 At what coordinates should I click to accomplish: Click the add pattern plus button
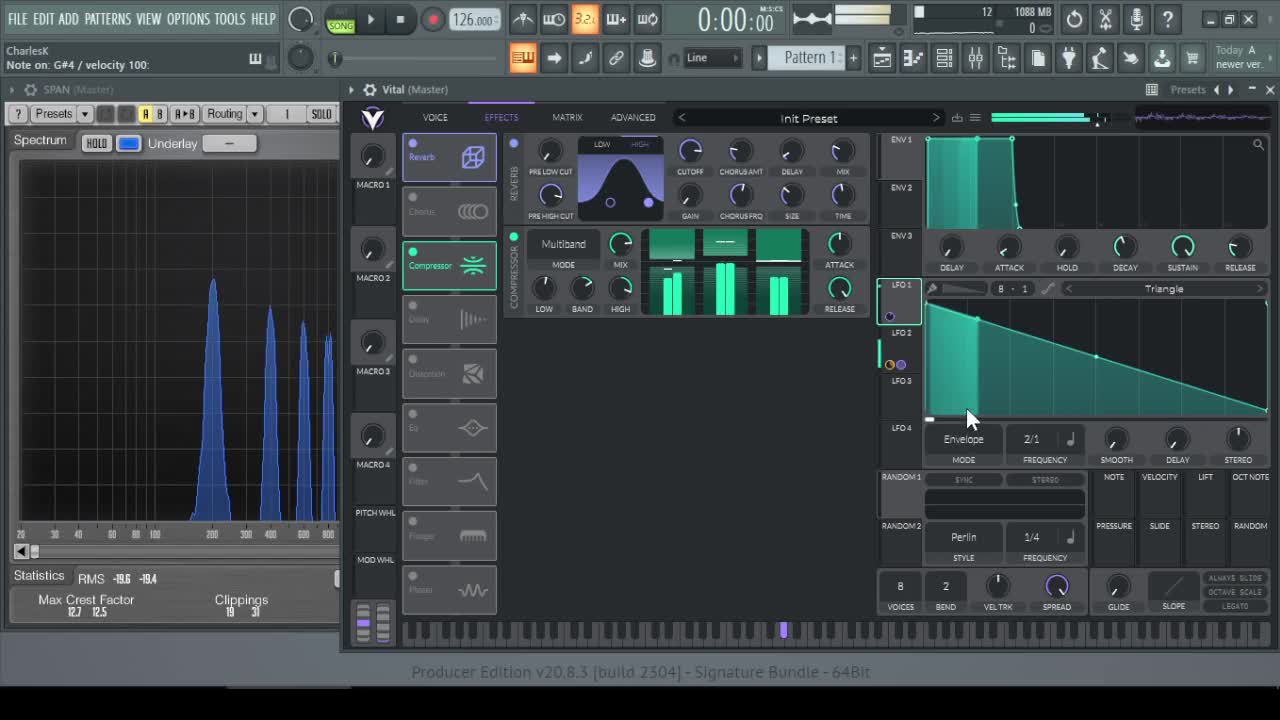click(x=853, y=58)
